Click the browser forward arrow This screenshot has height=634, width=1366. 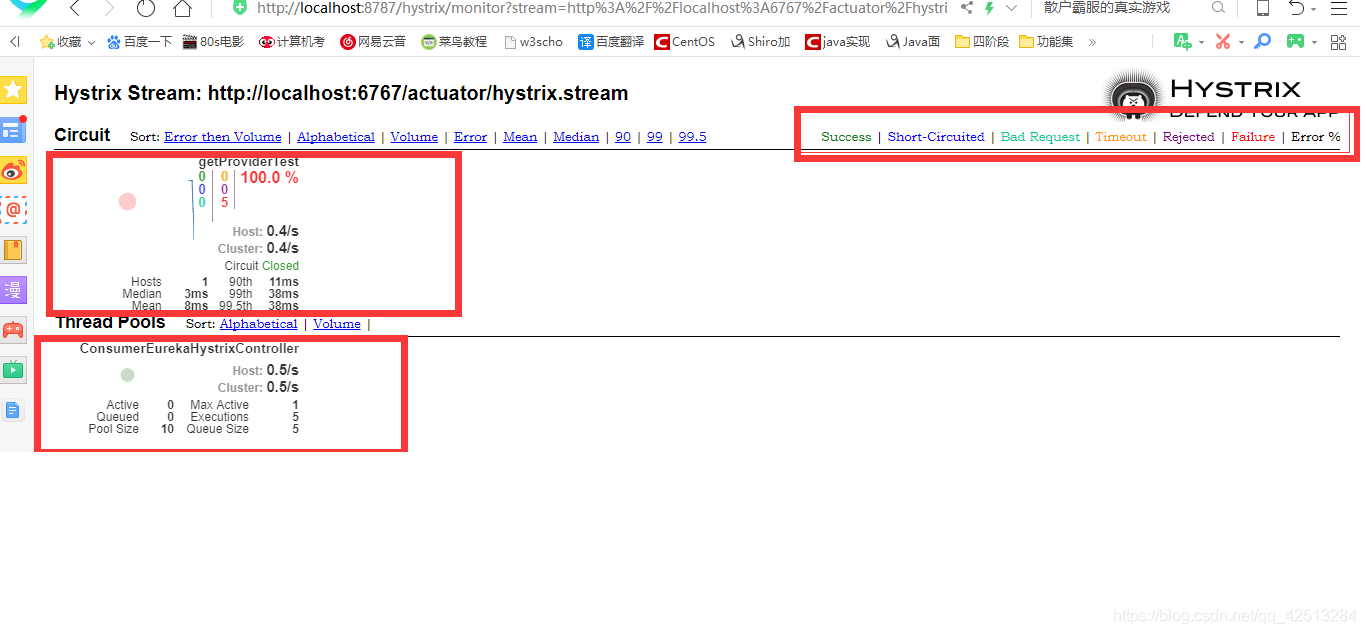tap(108, 8)
